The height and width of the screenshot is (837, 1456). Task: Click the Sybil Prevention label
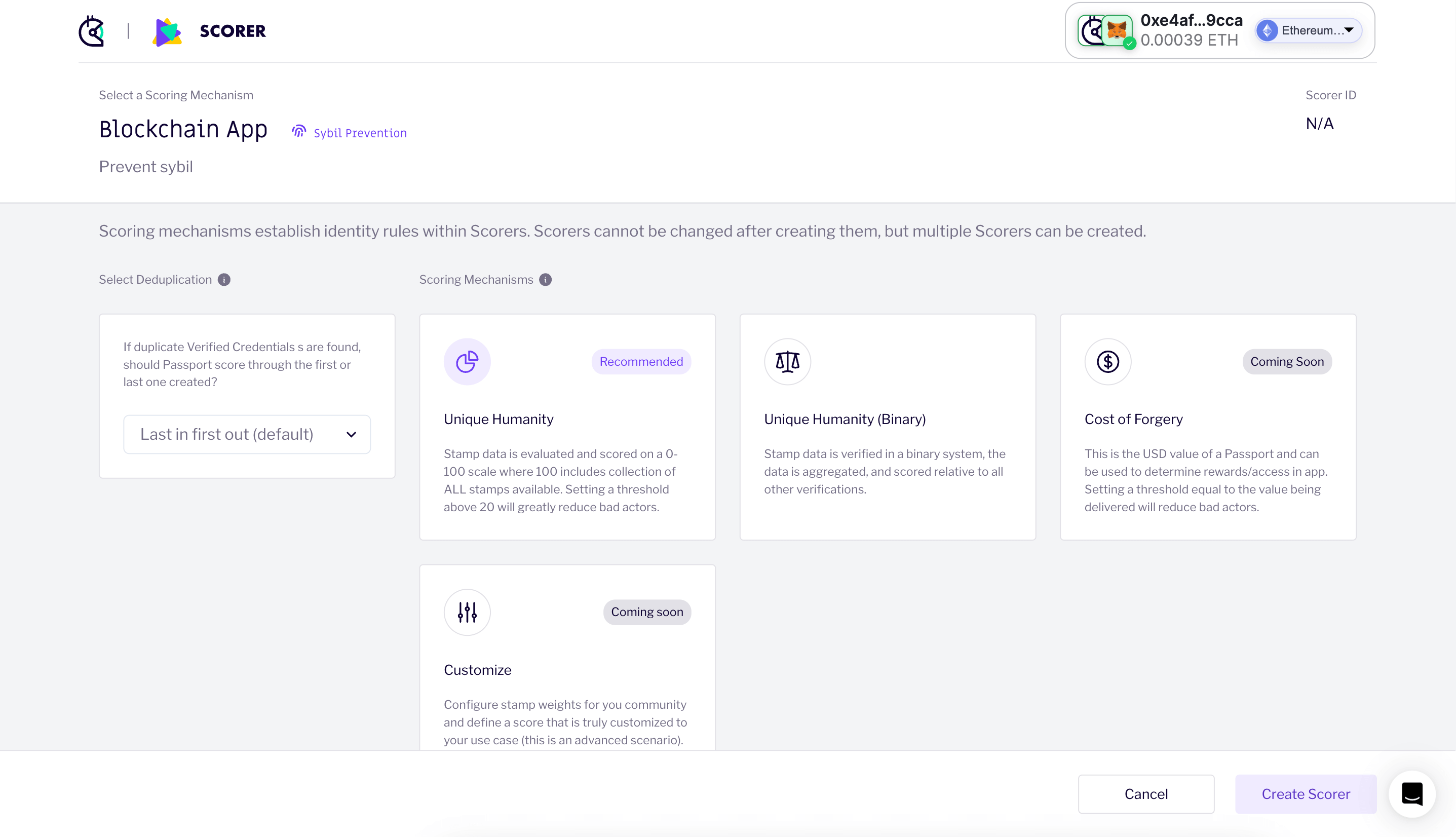pyautogui.click(x=360, y=133)
